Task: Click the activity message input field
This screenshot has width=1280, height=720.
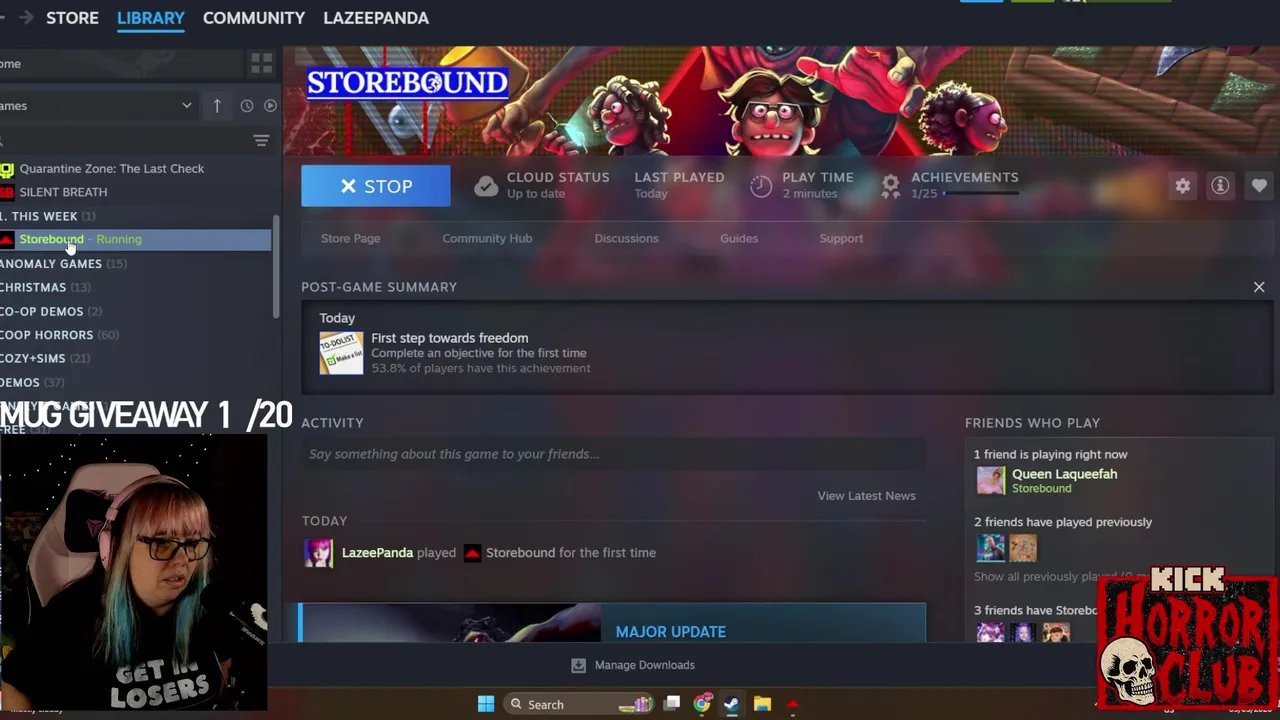Action: coord(613,454)
